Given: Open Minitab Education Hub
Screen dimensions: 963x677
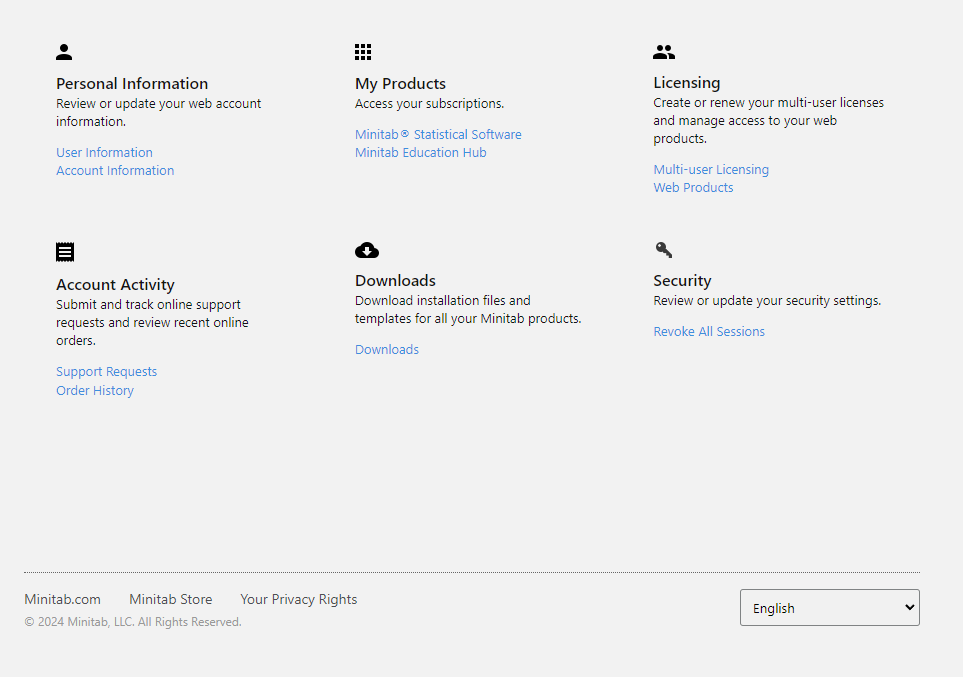Looking at the screenshot, I should tap(420, 153).
